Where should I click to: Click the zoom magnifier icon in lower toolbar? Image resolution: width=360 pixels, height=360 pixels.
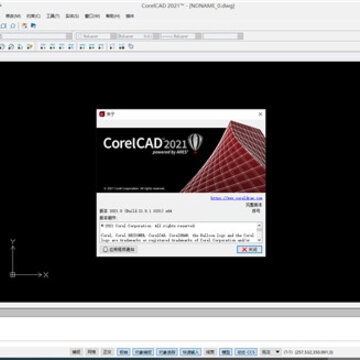(x=11, y=47)
